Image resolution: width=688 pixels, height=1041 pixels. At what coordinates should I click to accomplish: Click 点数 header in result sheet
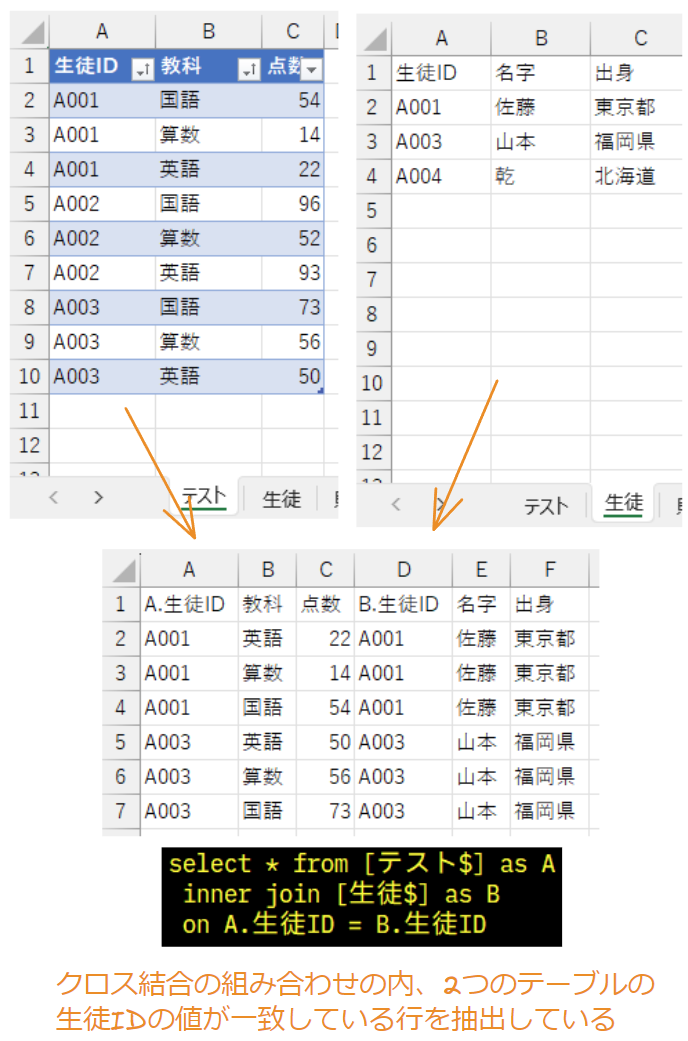325,604
